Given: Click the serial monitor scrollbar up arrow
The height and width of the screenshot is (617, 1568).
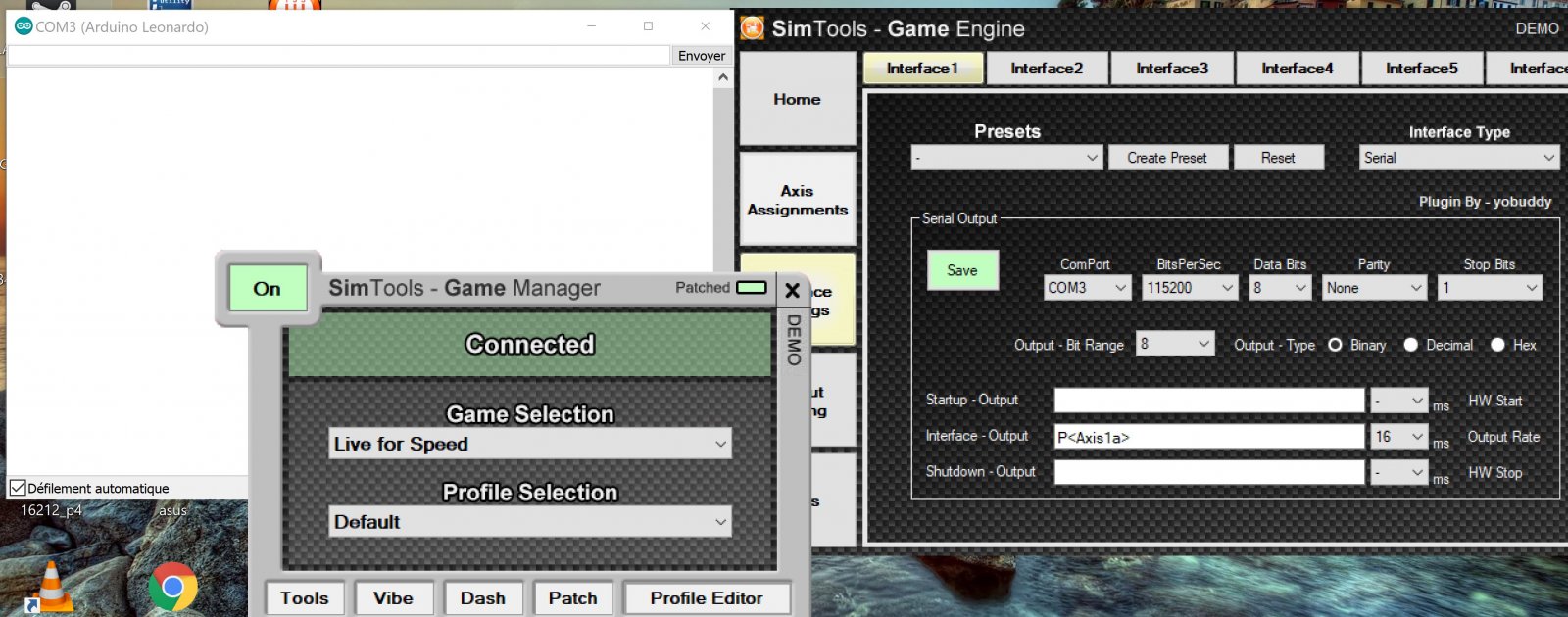Looking at the screenshot, I should (723, 77).
